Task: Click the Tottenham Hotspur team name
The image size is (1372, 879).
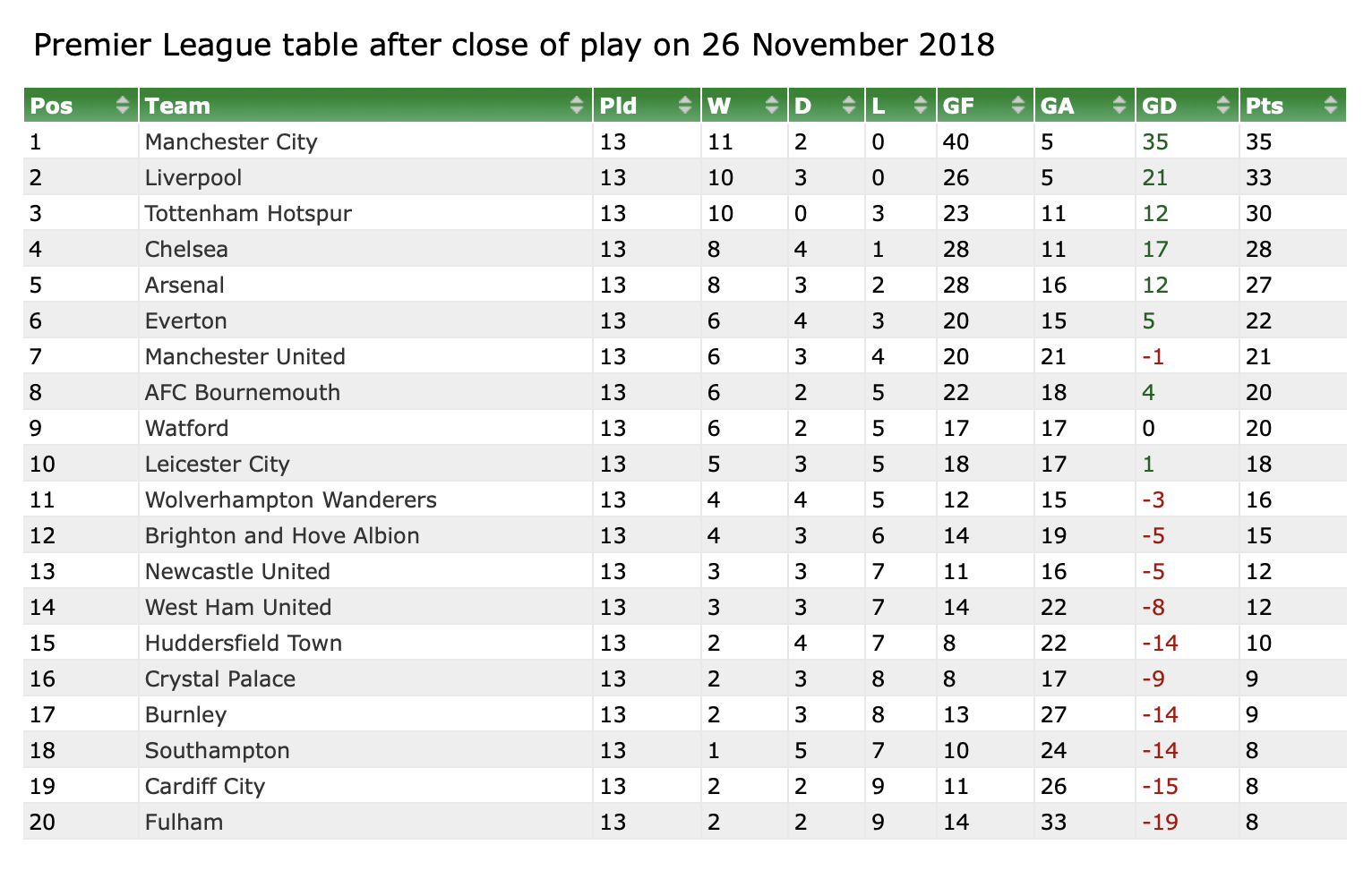Action: coord(248,213)
